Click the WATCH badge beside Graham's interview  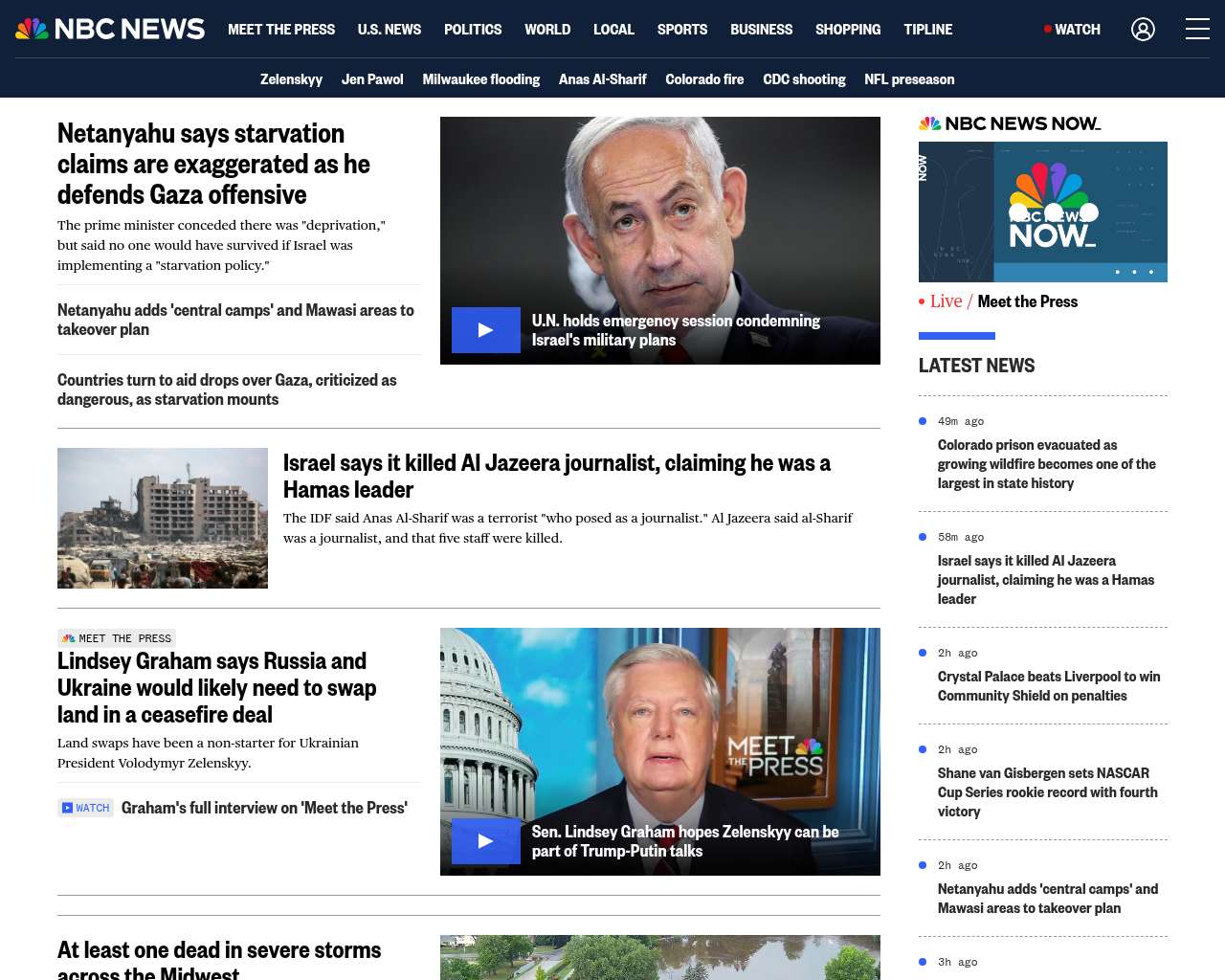pyautogui.click(x=85, y=808)
